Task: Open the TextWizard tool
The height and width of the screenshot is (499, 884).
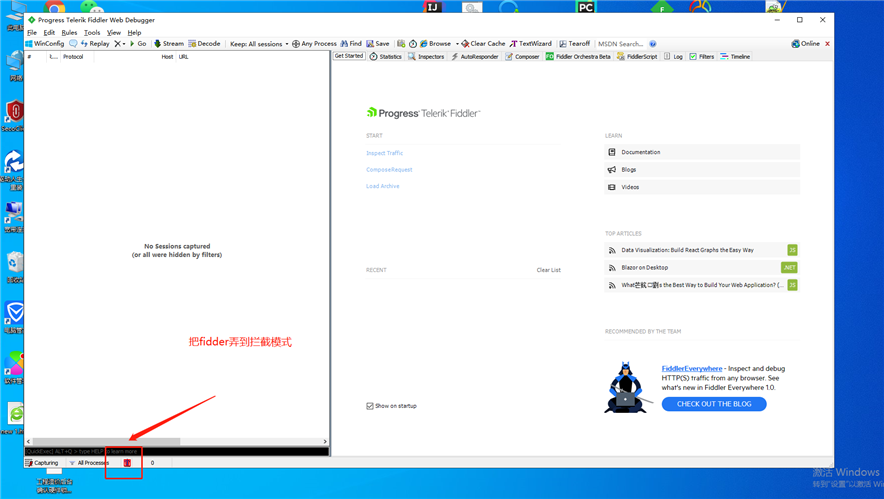Action: (531, 43)
